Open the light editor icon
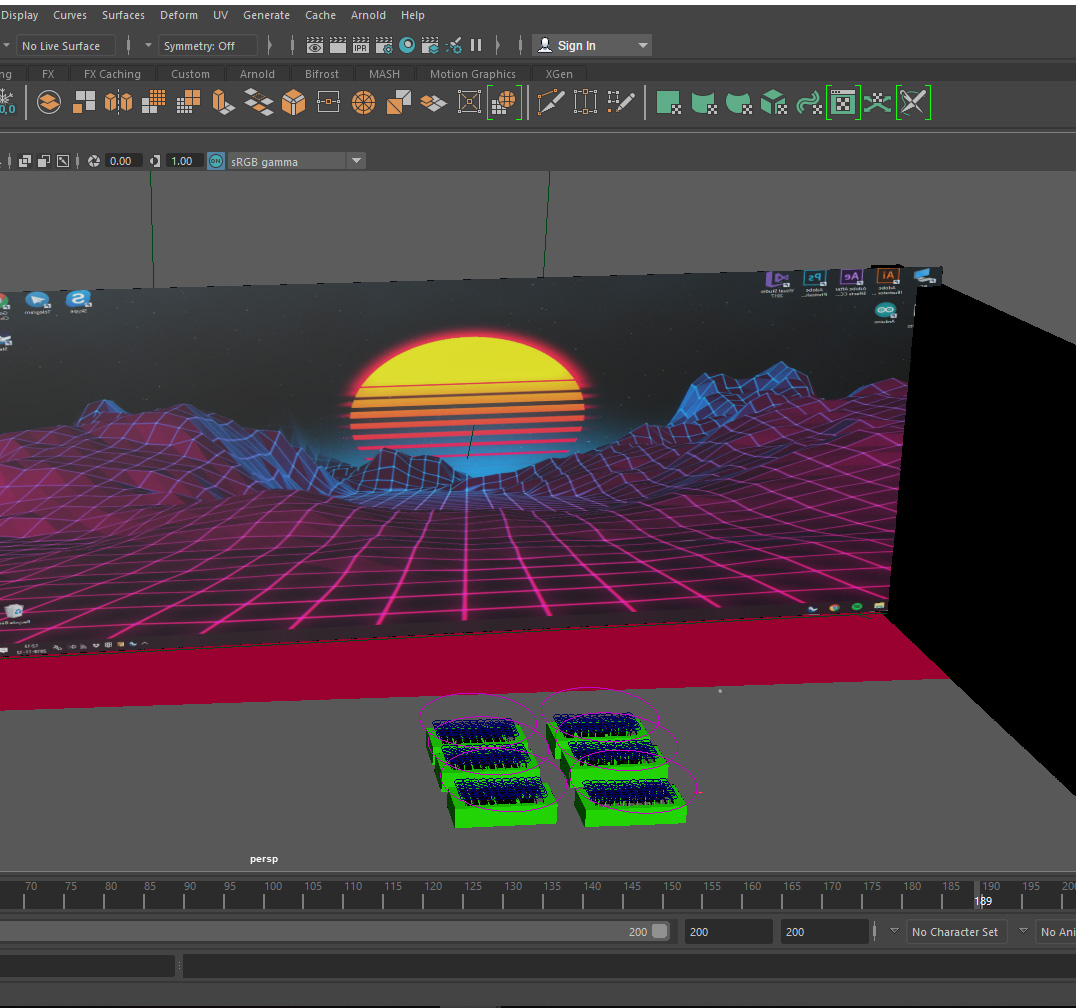Screen dimensions: 1076x1008 [454, 45]
